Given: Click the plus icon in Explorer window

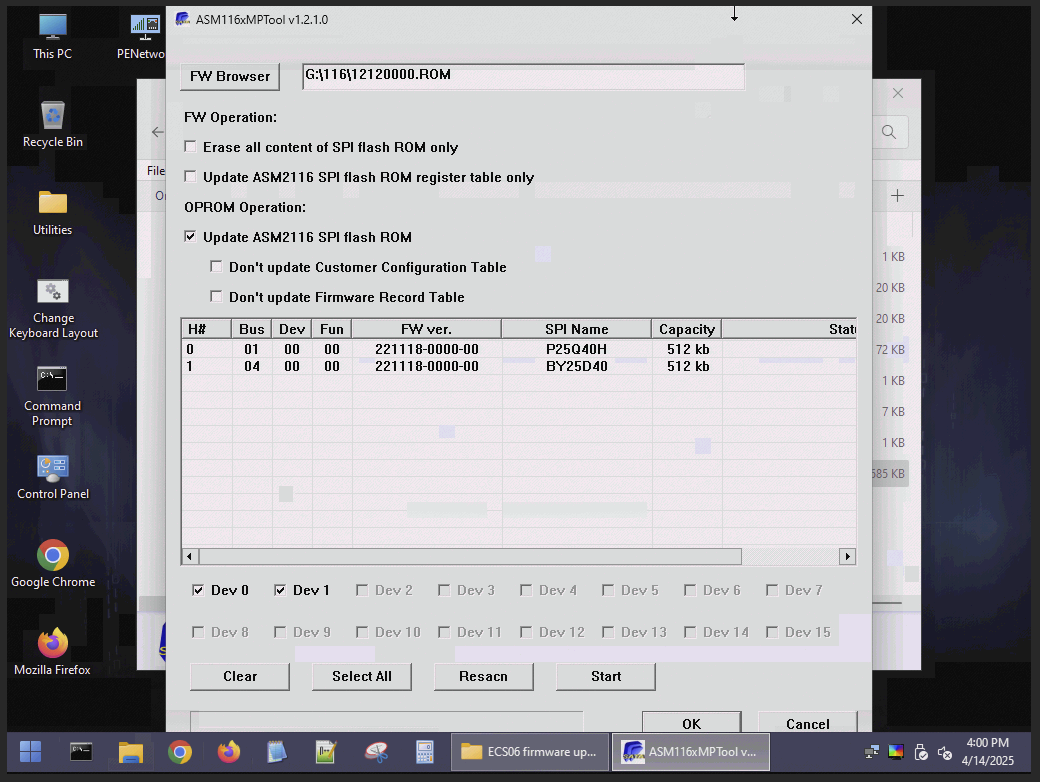Looking at the screenshot, I should pos(897,196).
